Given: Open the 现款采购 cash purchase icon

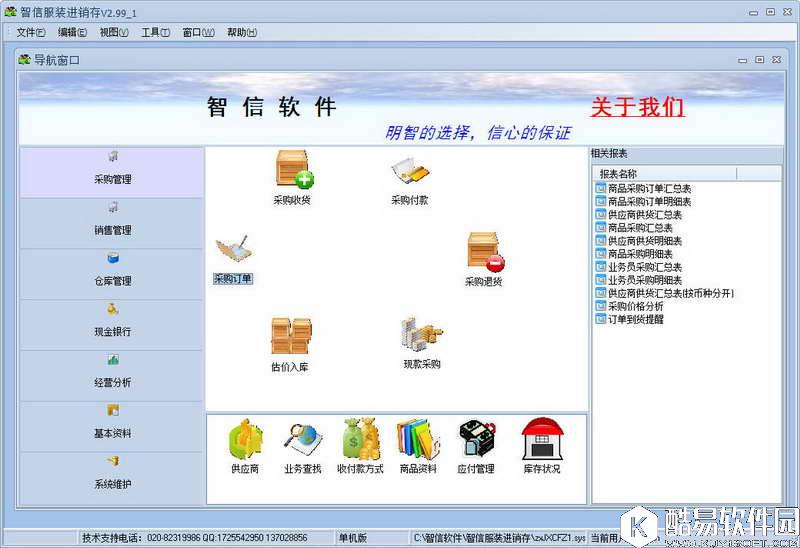Looking at the screenshot, I should tap(421, 334).
